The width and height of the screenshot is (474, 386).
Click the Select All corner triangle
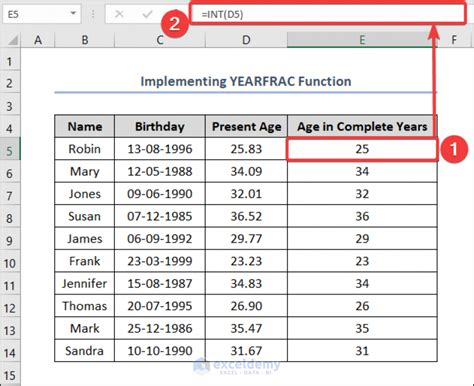12,40
